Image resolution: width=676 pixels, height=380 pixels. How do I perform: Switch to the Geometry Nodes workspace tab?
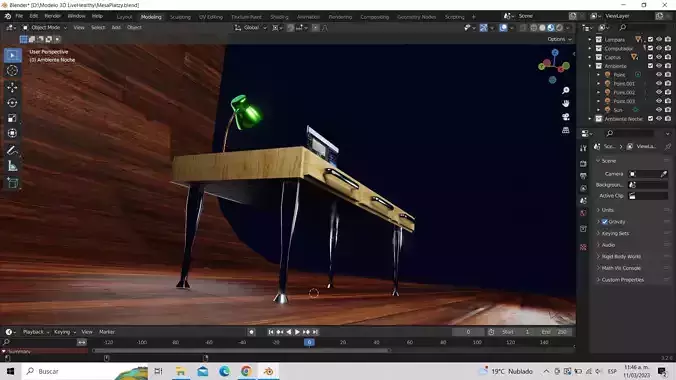(416, 17)
